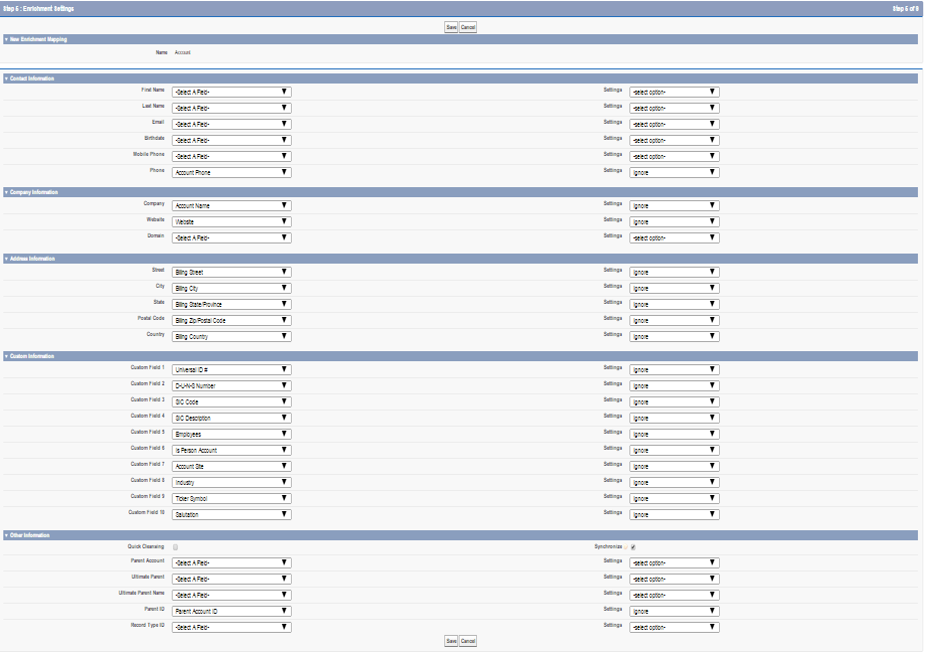
Task: Open the Street field dropdown showing Billing Street
Action: (231, 272)
